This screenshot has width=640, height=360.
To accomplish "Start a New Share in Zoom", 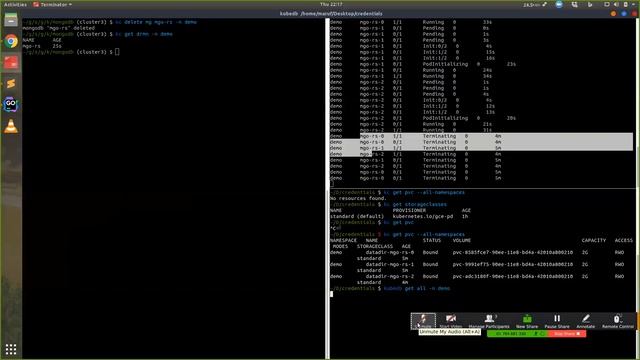I will [527, 320].
